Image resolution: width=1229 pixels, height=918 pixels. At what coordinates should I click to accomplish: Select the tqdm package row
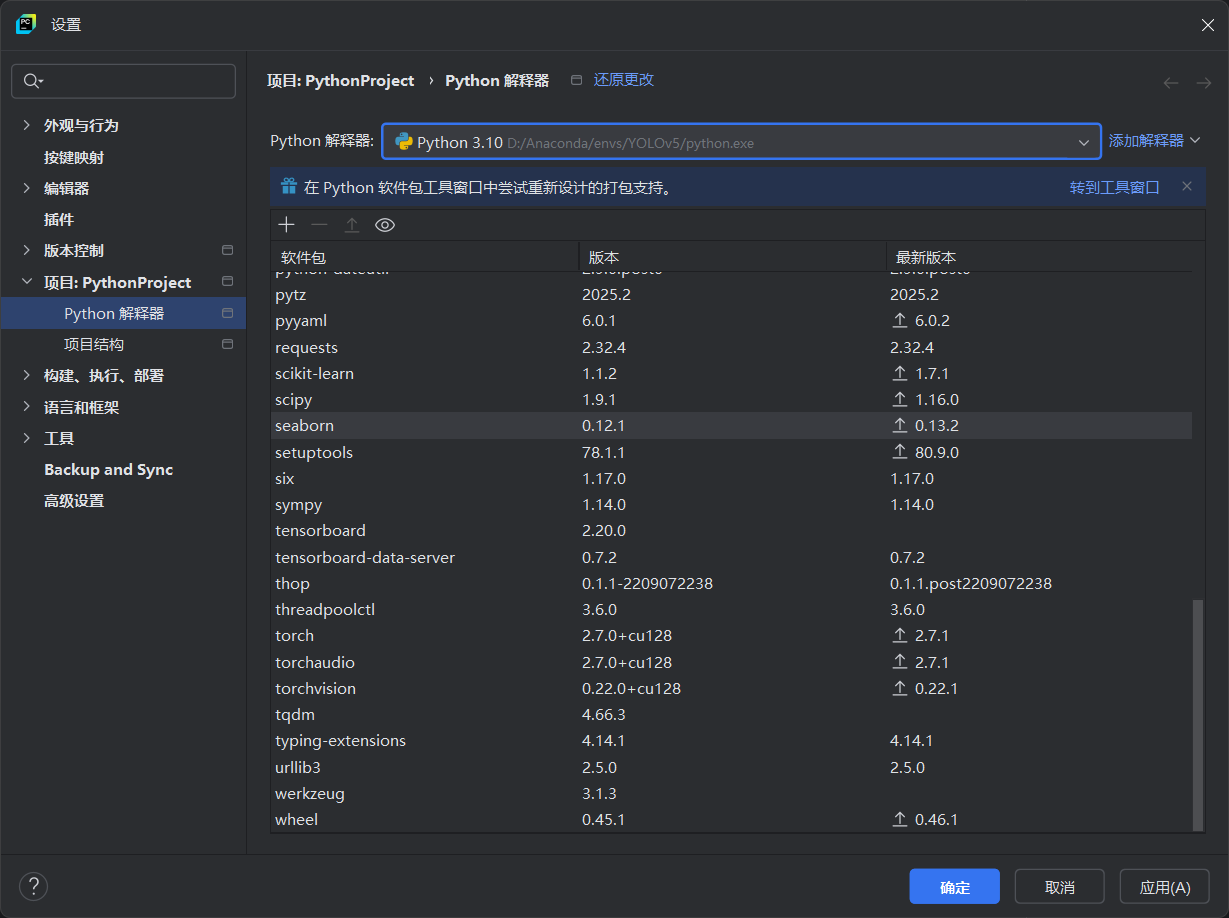(x=731, y=714)
